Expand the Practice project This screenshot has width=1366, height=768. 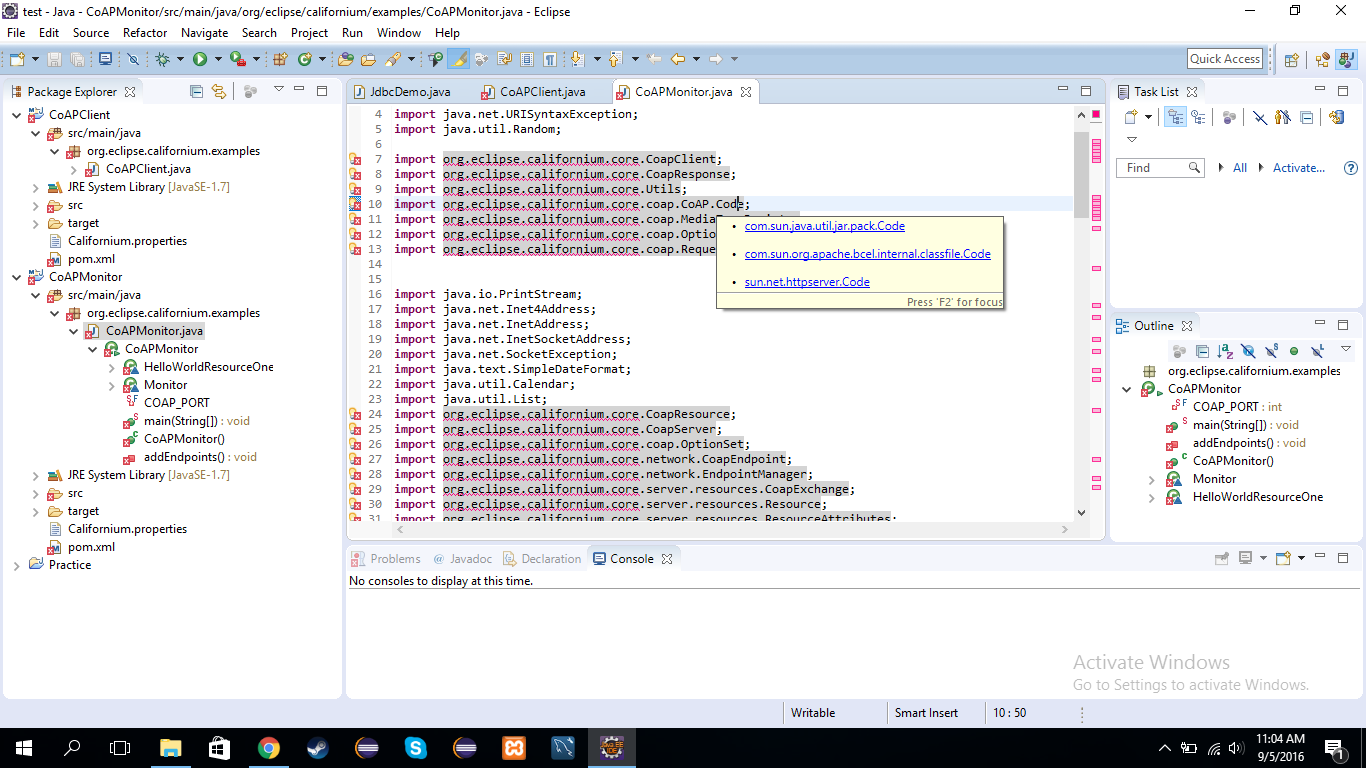point(17,565)
